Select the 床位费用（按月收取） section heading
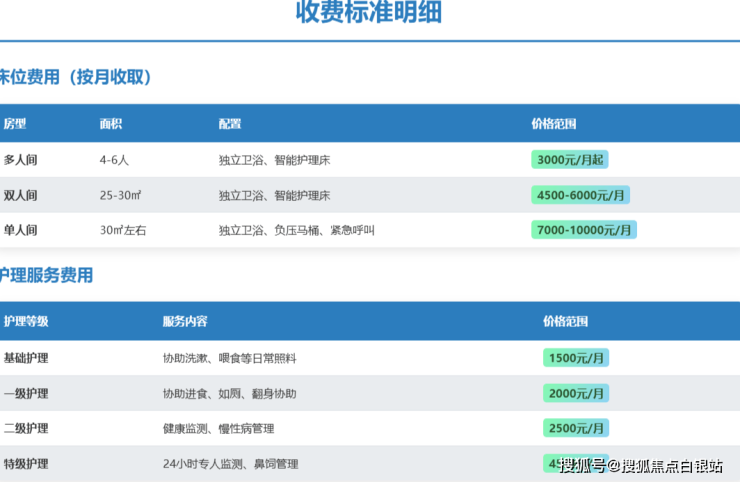This screenshot has width=740, height=482. click(x=75, y=77)
